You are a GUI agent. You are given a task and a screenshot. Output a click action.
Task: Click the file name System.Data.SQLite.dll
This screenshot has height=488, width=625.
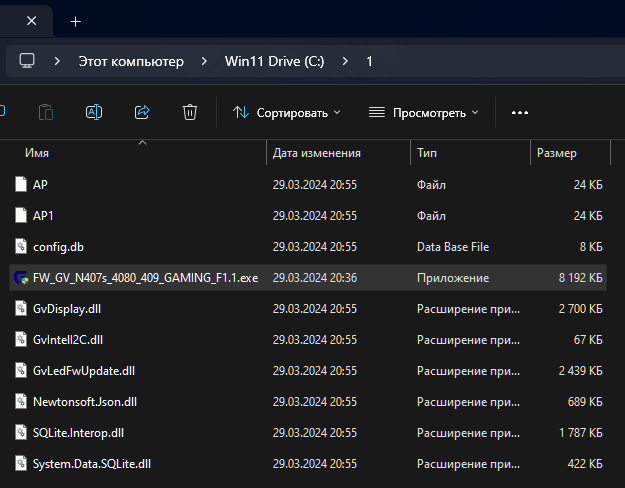click(92, 464)
